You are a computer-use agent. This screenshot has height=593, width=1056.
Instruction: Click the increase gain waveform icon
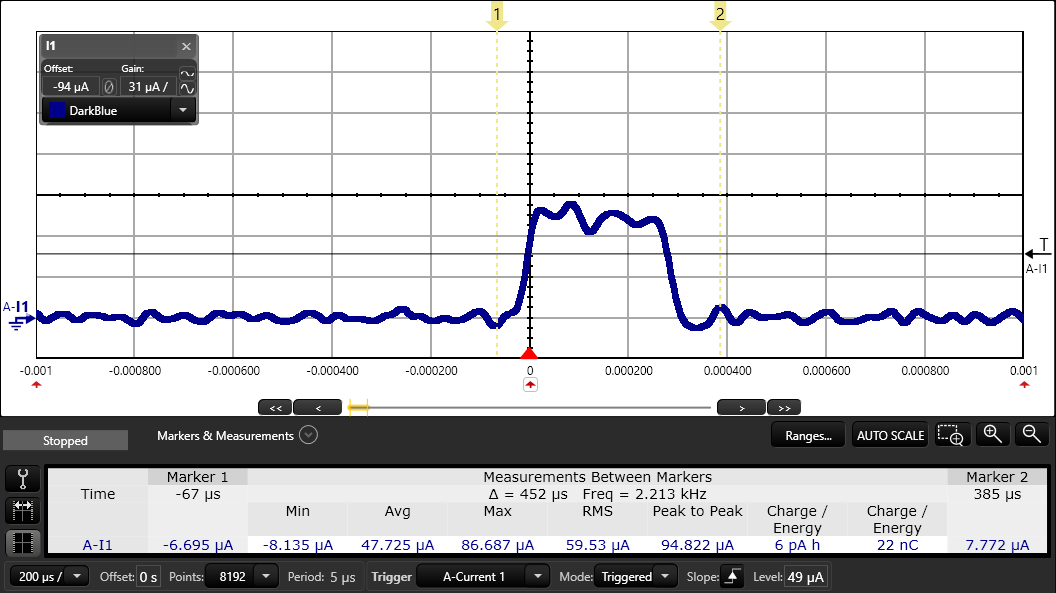click(x=187, y=88)
